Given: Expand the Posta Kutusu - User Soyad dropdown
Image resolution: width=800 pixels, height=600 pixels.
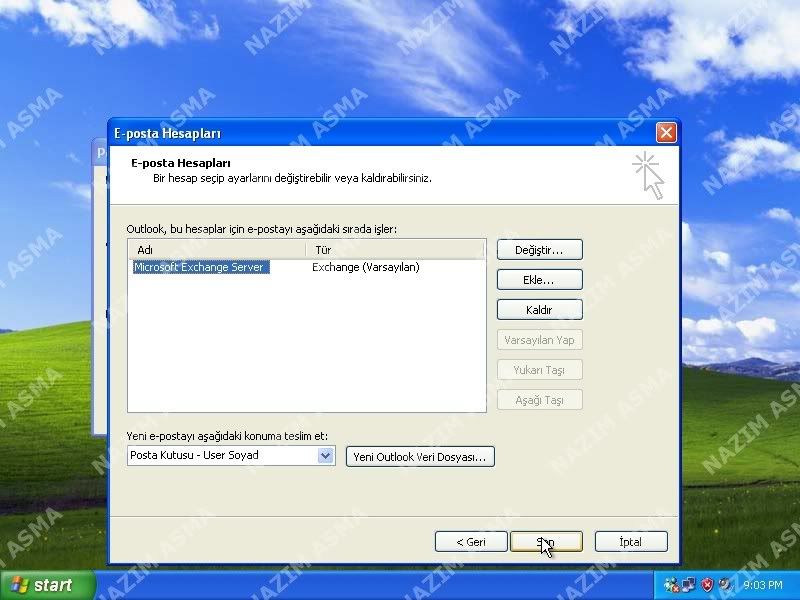Looking at the screenshot, I should pyautogui.click(x=326, y=456).
